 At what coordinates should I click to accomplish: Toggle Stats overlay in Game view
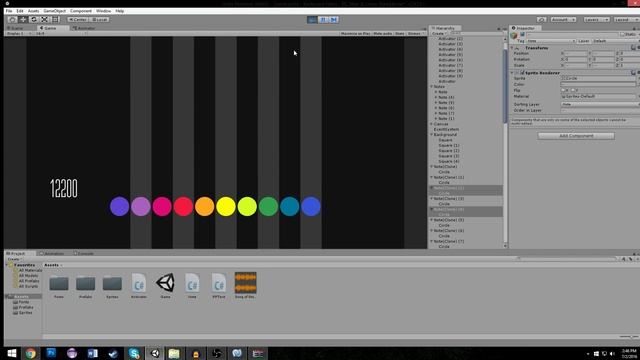400,33
